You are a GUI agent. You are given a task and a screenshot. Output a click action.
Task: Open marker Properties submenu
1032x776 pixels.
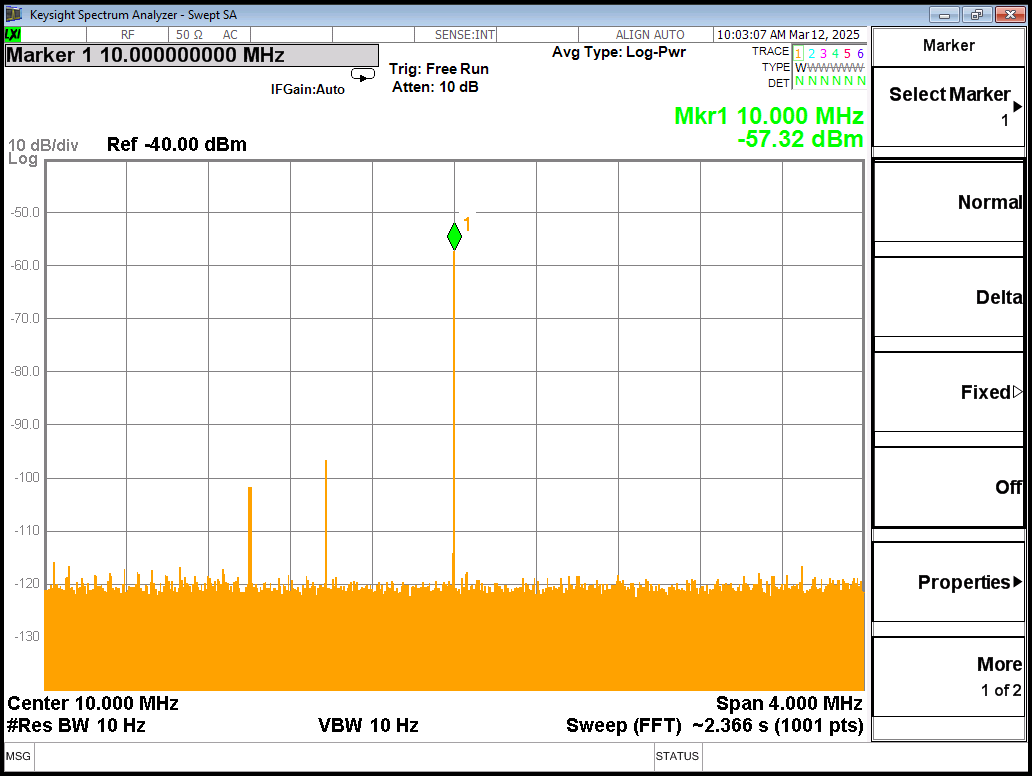(x=948, y=582)
